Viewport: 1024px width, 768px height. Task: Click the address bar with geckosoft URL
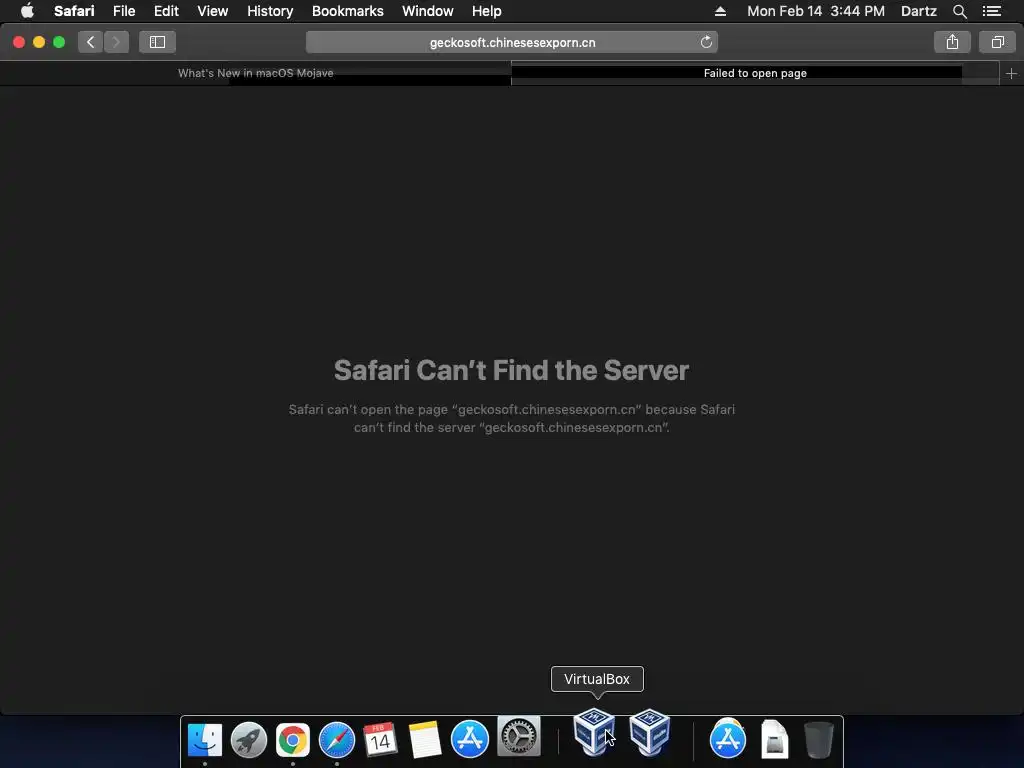(x=512, y=42)
